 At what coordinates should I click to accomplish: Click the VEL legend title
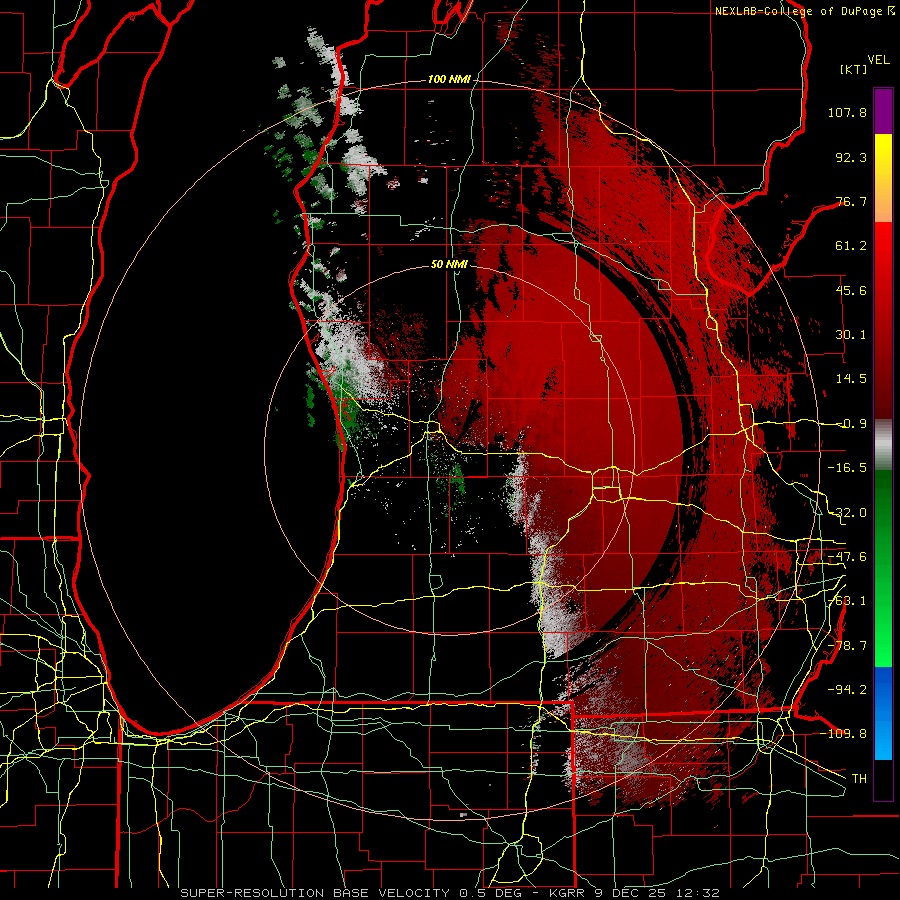click(x=879, y=60)
